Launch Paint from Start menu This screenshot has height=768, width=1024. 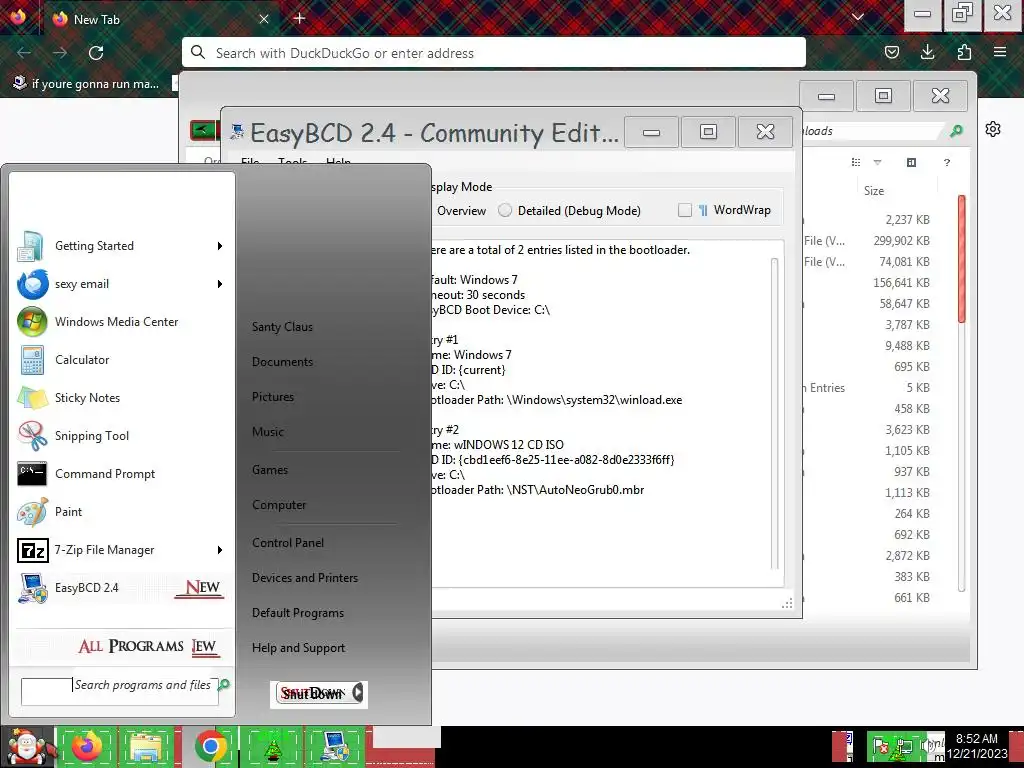(121, 511)
